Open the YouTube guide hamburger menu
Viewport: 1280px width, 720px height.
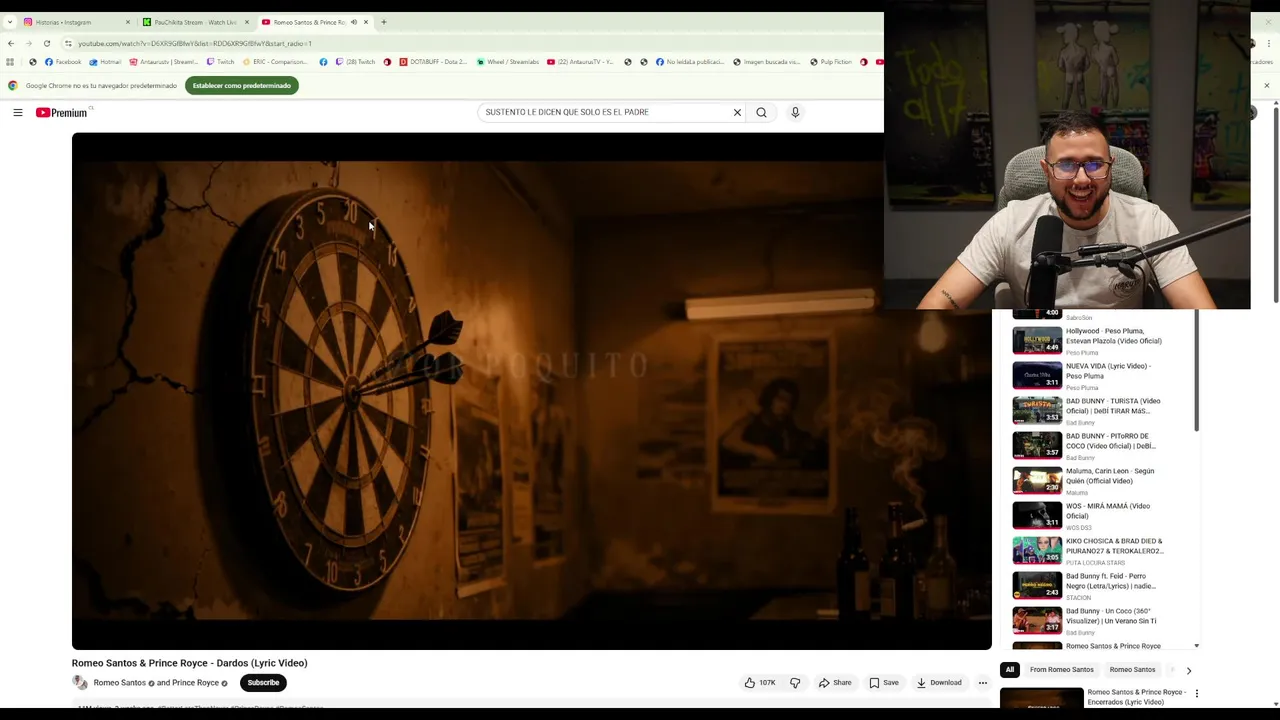tap(18, 113)
